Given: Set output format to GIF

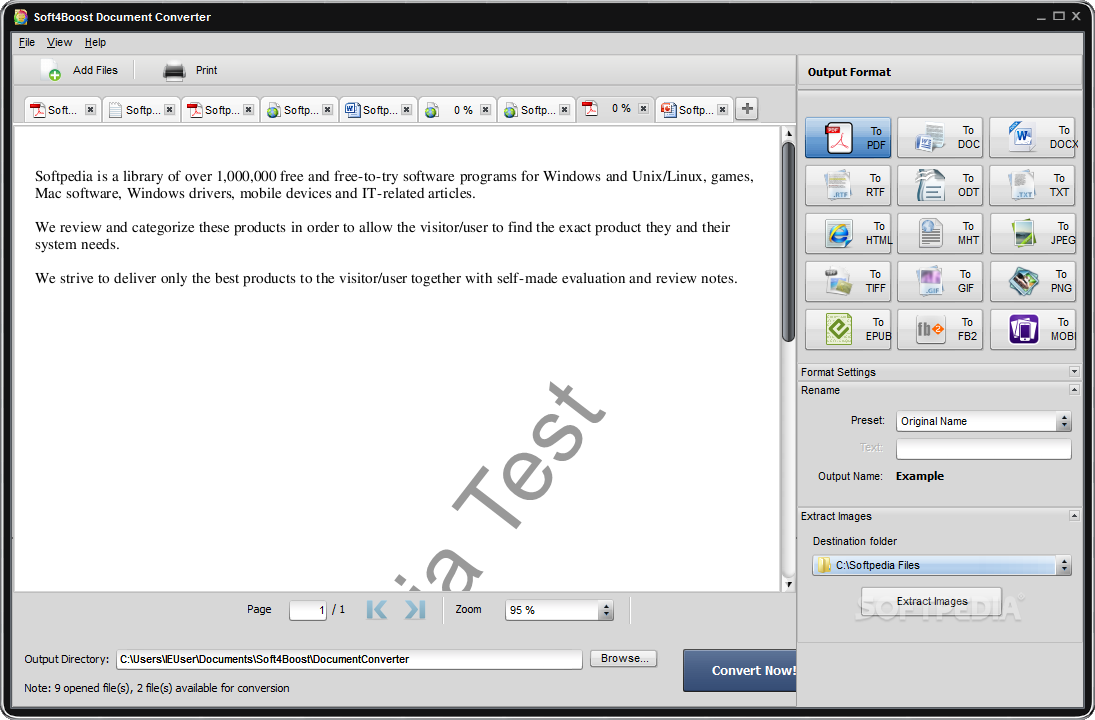Looking at the screenshot, I should (x=939, y=281).
